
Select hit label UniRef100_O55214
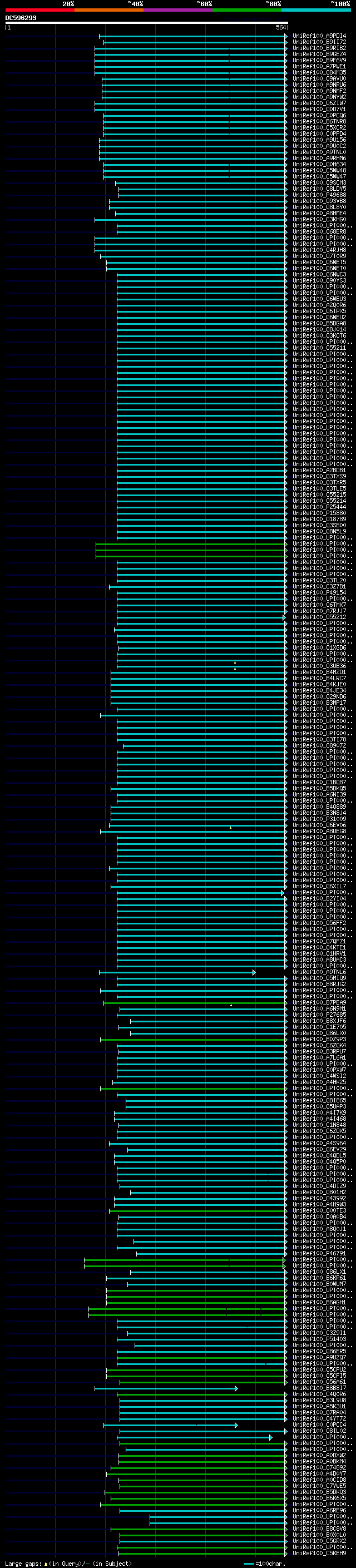click(319, 501)
